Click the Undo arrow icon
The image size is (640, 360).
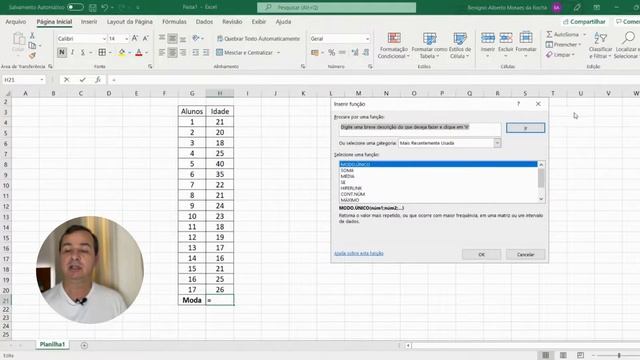click(105, 7)
